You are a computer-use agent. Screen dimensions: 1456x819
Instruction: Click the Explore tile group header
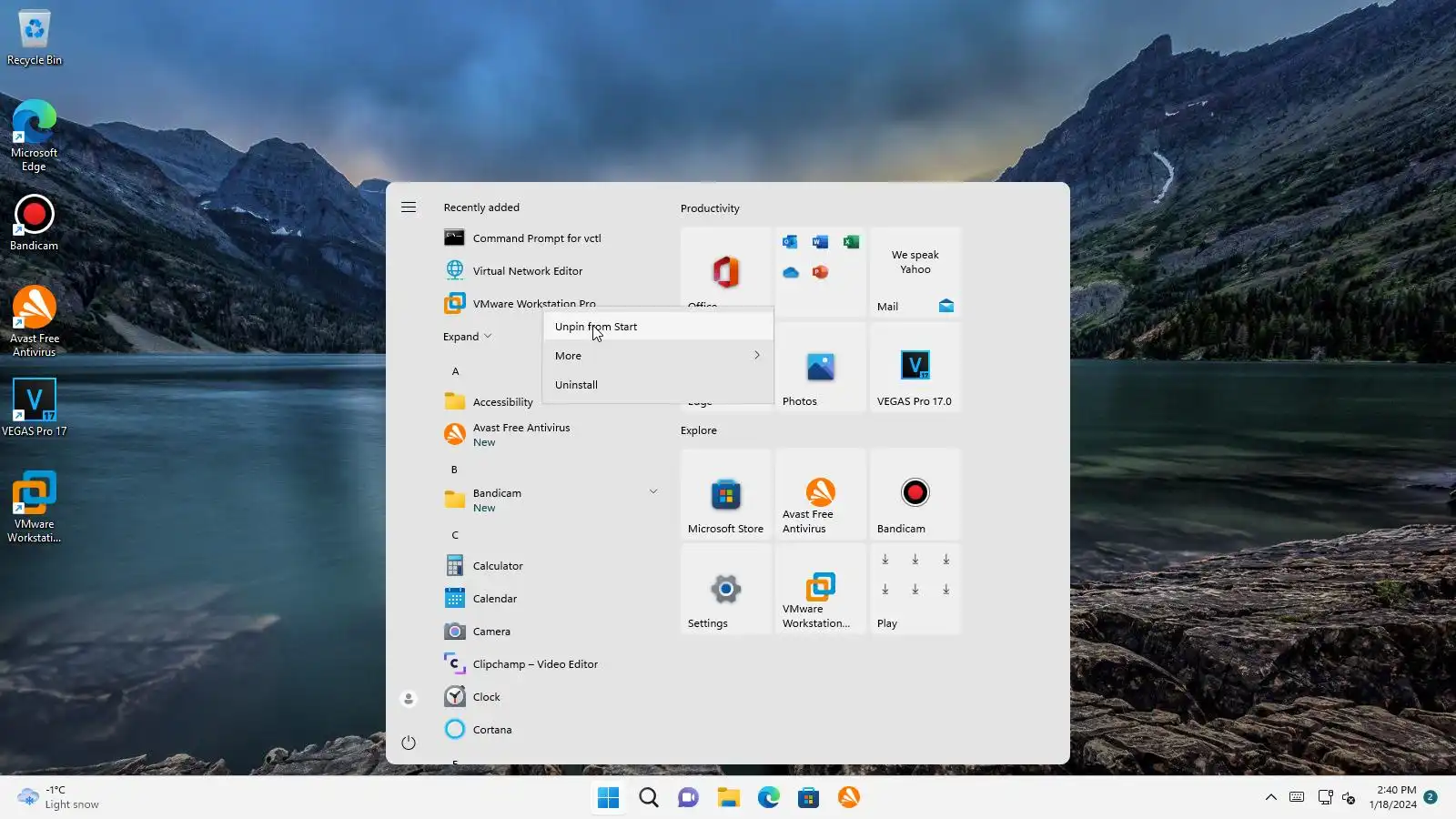tap(699, 430)
